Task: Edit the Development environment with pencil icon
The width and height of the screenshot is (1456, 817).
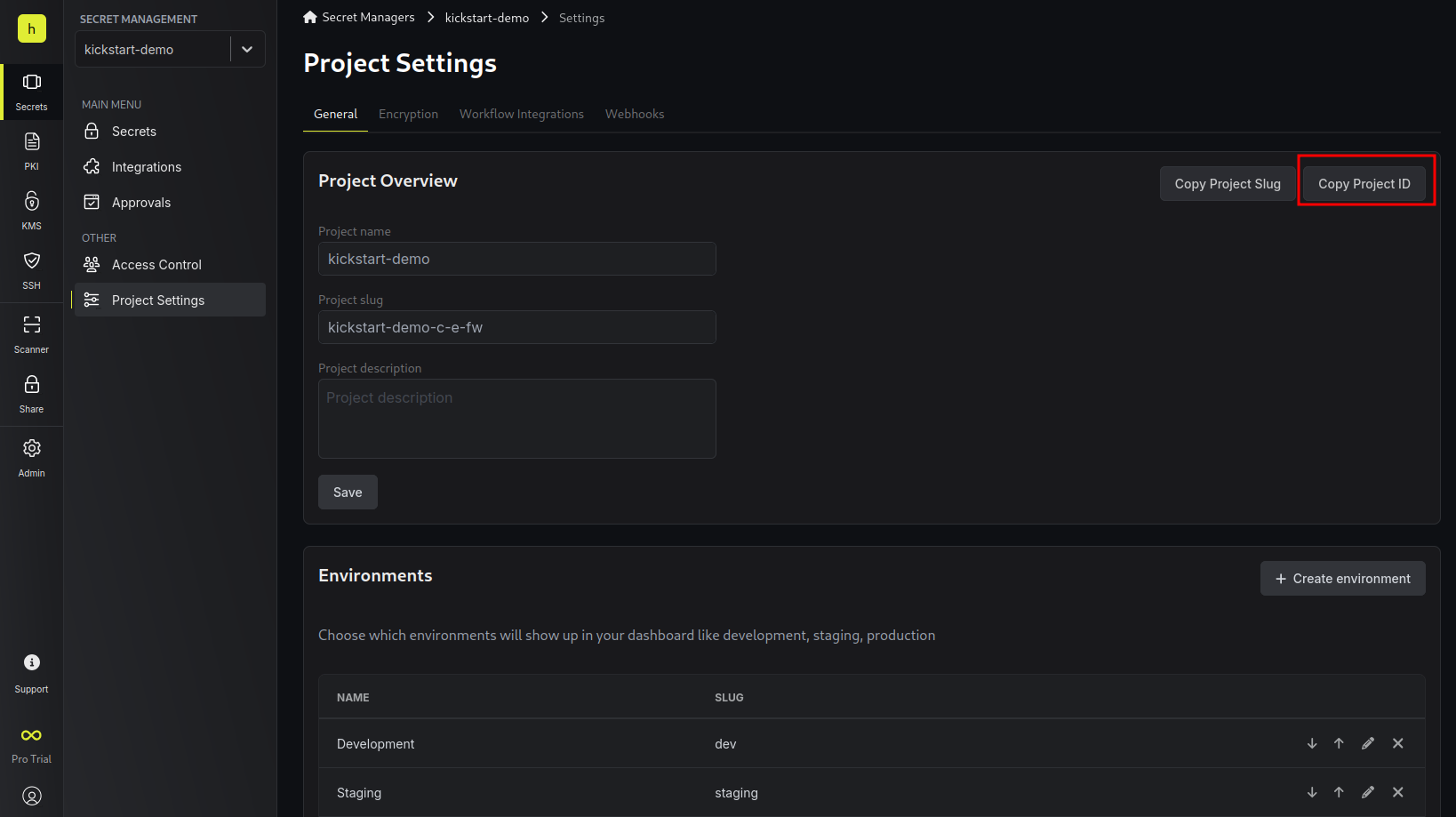Action: click(1368, 743)
